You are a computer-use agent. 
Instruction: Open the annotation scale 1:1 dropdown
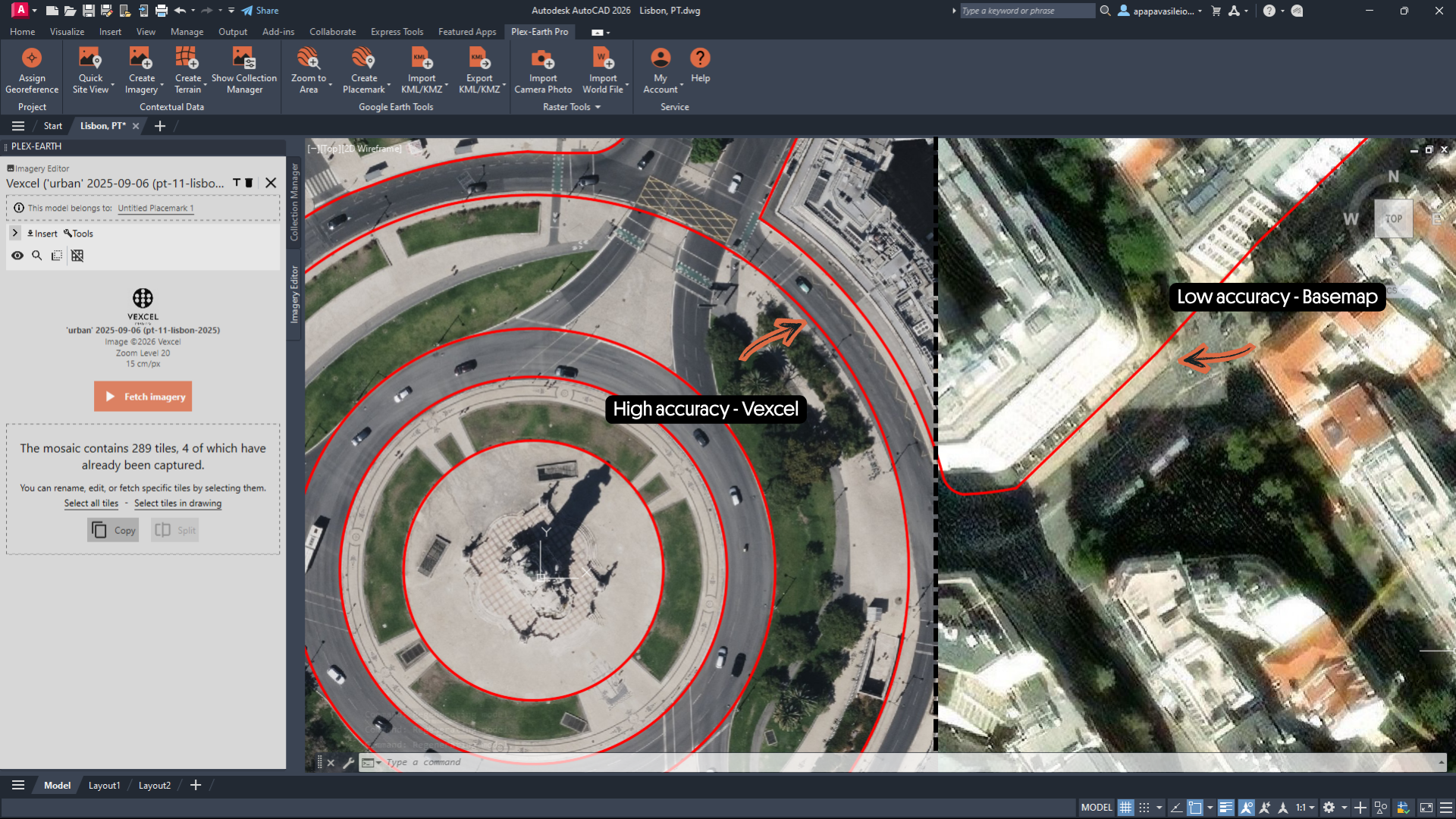pyautogui.click(x=1305, y=808)
